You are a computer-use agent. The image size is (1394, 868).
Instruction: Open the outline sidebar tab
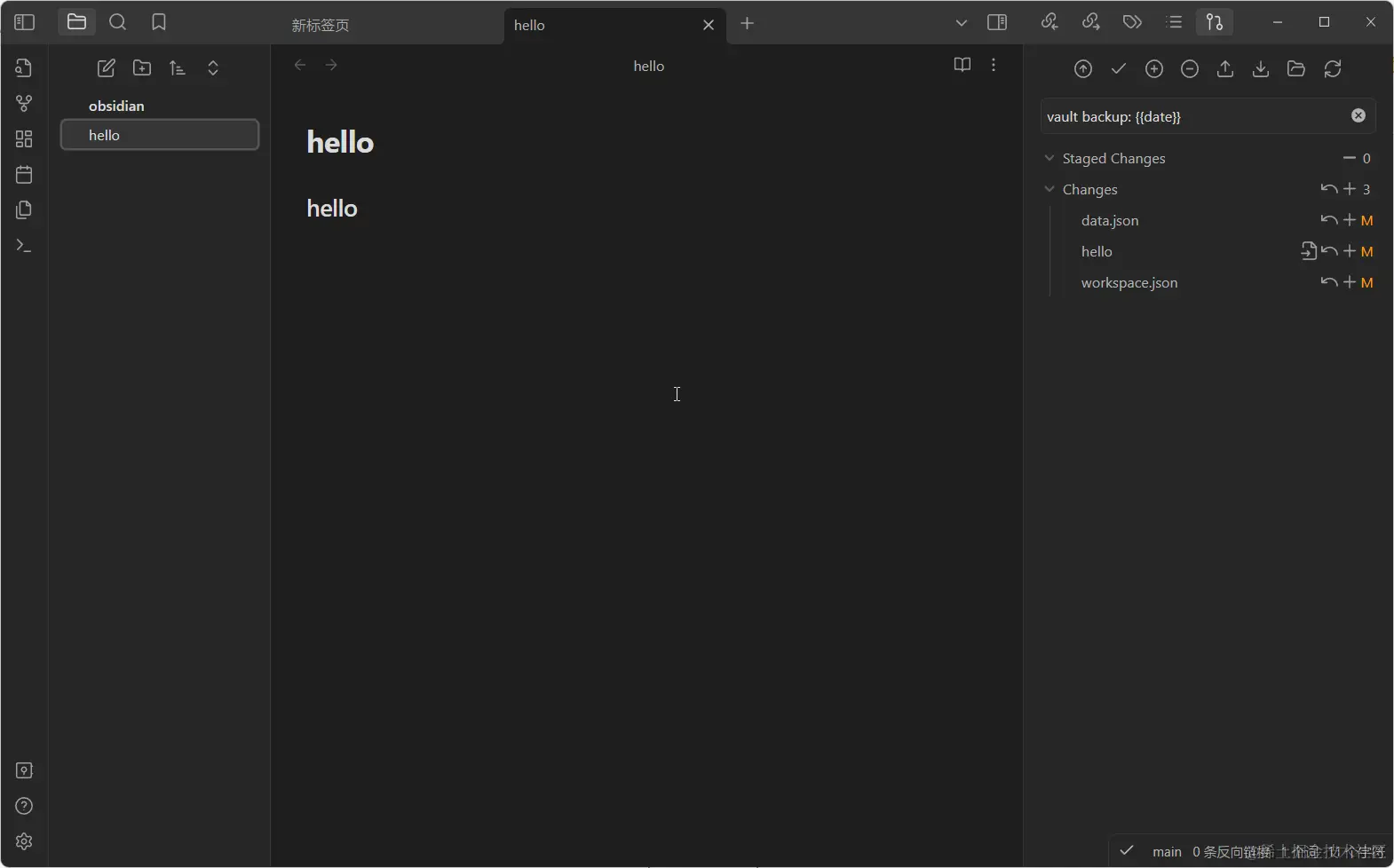pyautogui.click(x=1175, y=22)
